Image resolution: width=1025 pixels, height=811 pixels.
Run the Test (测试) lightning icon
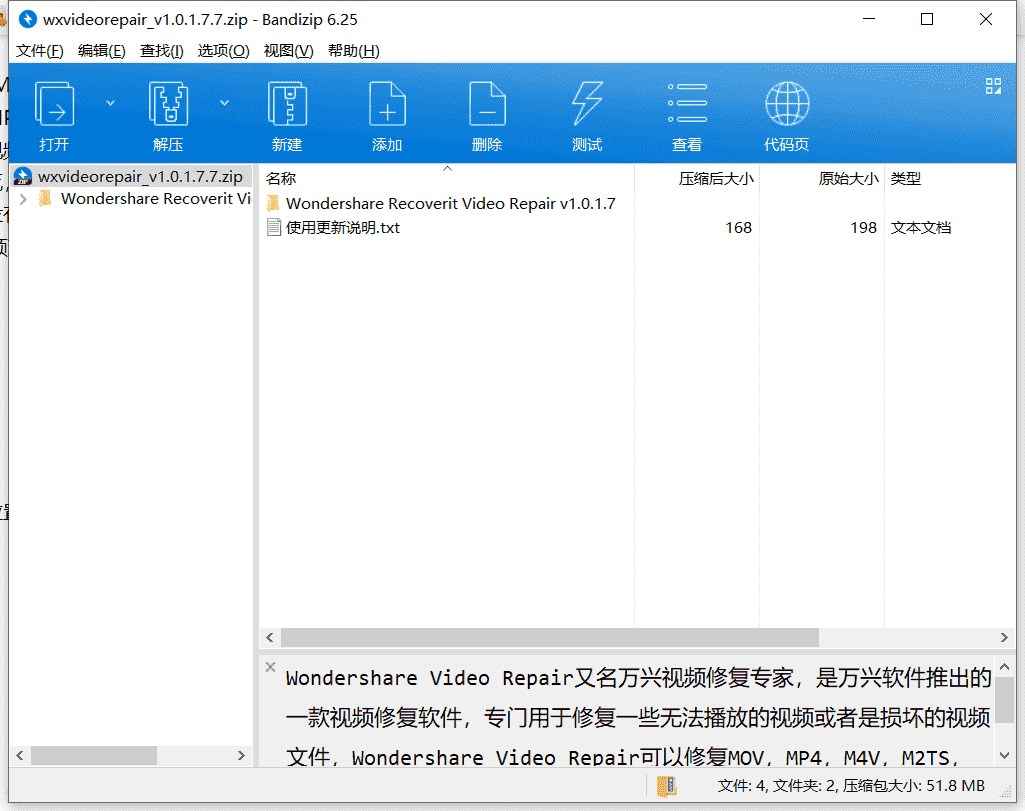[587, 103]
